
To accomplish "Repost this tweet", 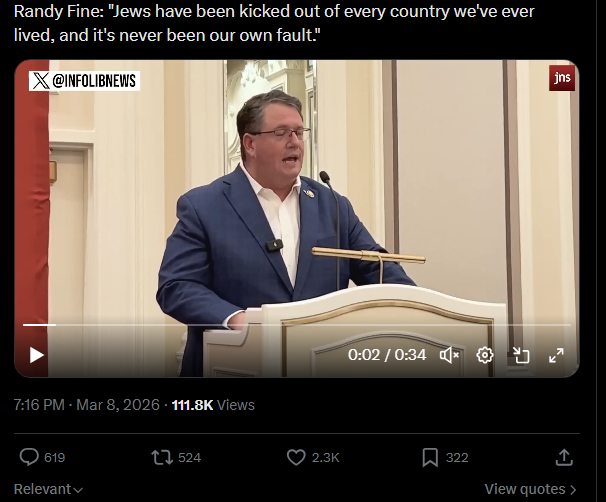I will (x=162, y=458).
